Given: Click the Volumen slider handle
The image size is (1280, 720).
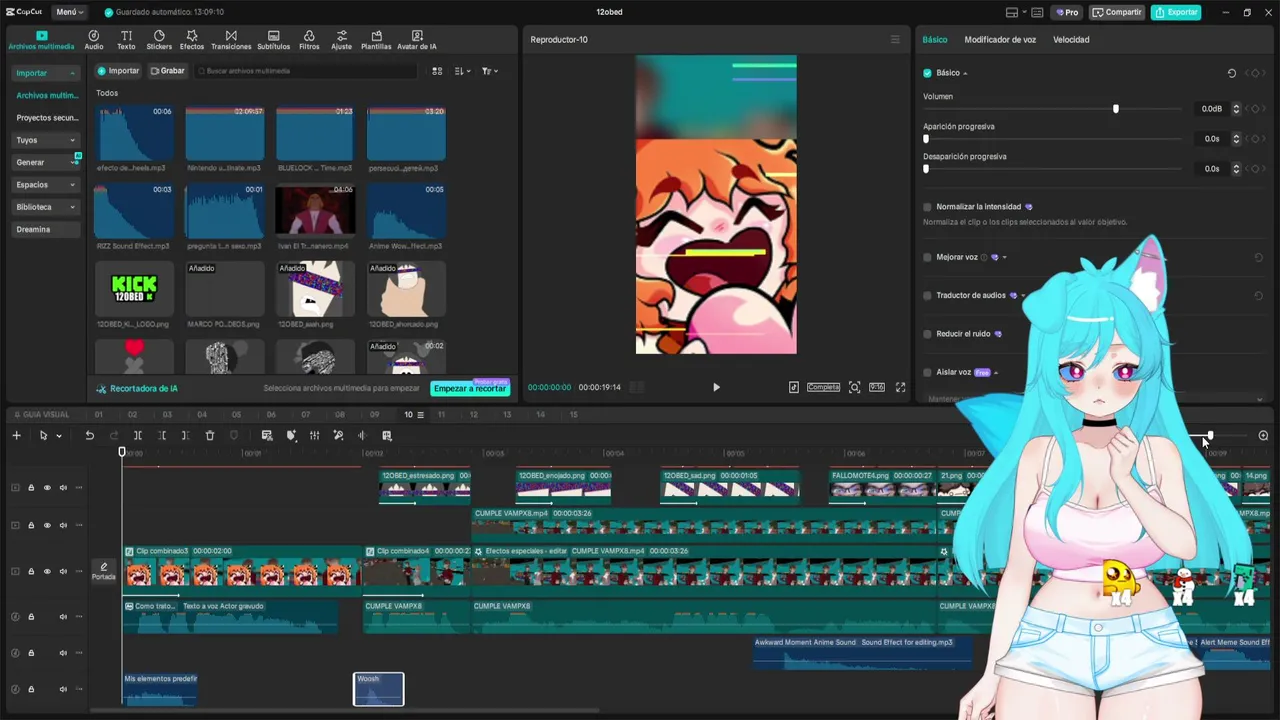Looking at the screenshot, I should [1116, 109].
